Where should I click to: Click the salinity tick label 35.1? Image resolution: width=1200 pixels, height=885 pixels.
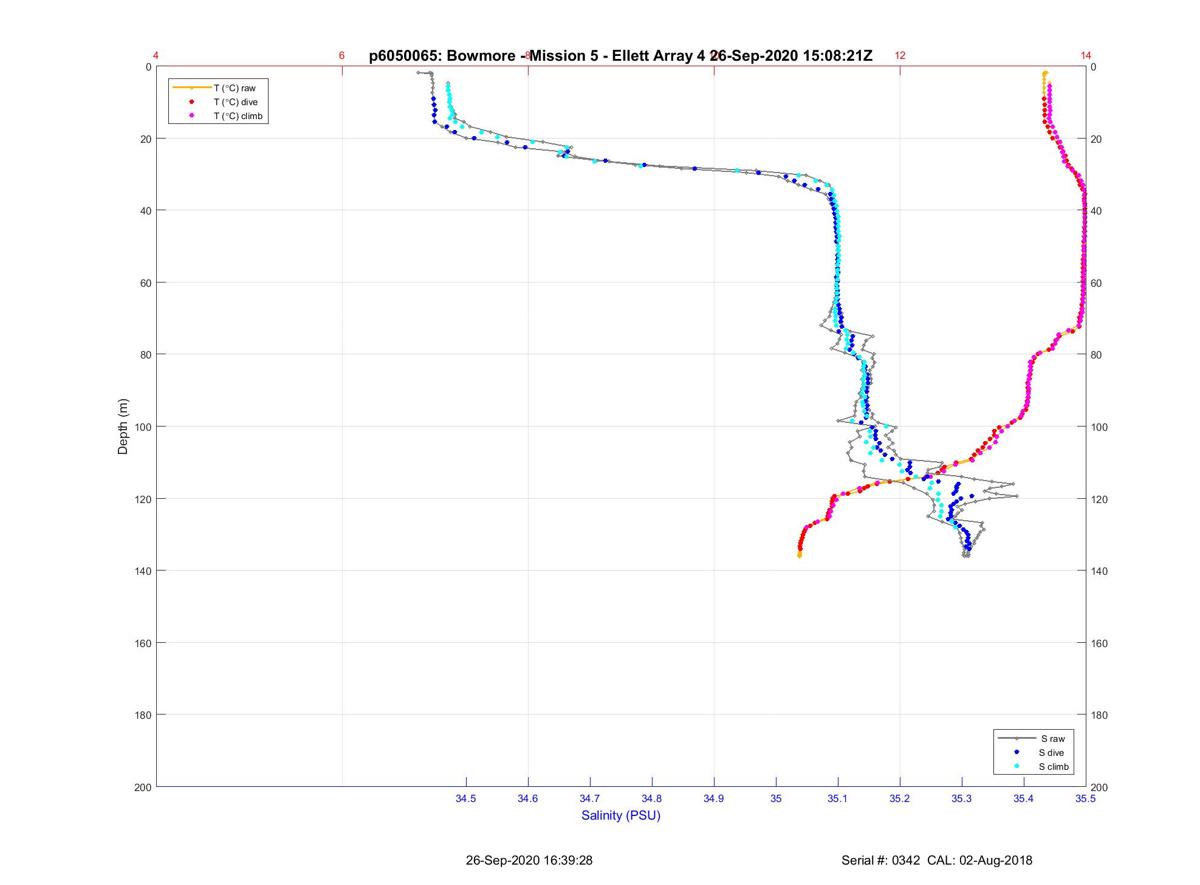click(x=838, y=798)
